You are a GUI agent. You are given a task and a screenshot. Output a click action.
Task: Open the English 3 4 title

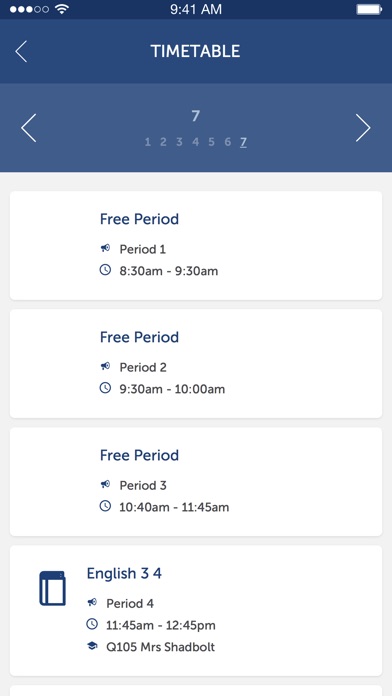coord(124,573)
